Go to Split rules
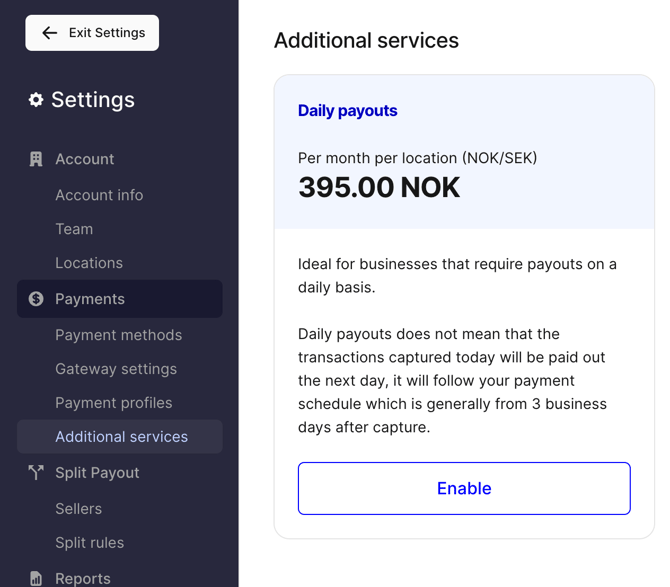The height and width of the screenshot is (587, 670). click(90, 543)
